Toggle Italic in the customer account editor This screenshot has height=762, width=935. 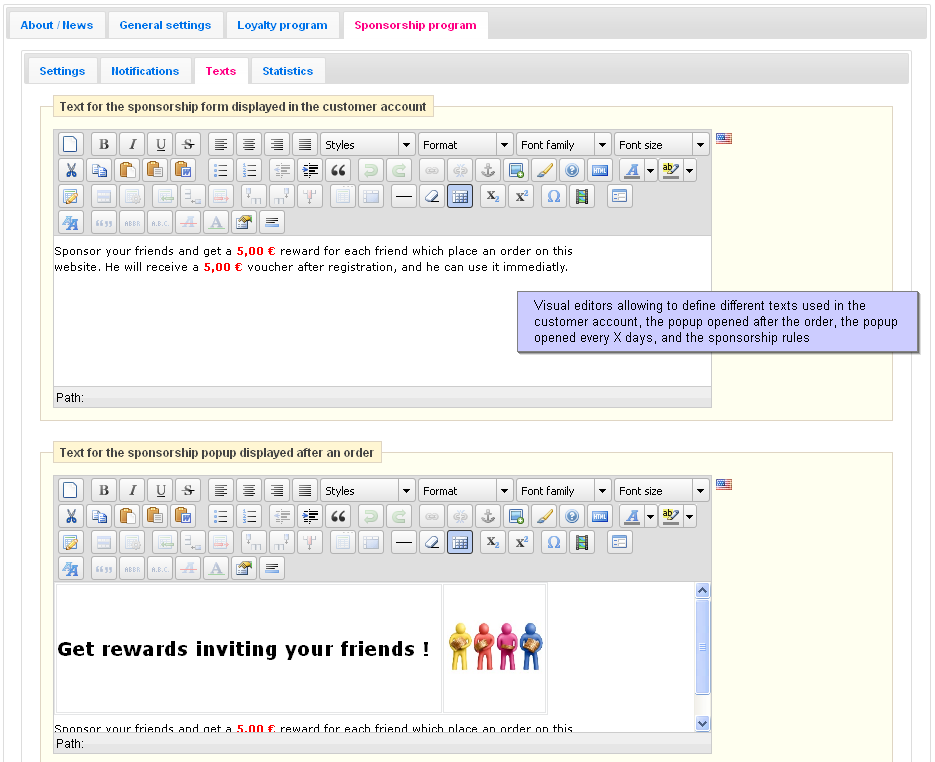pos(132,144)
